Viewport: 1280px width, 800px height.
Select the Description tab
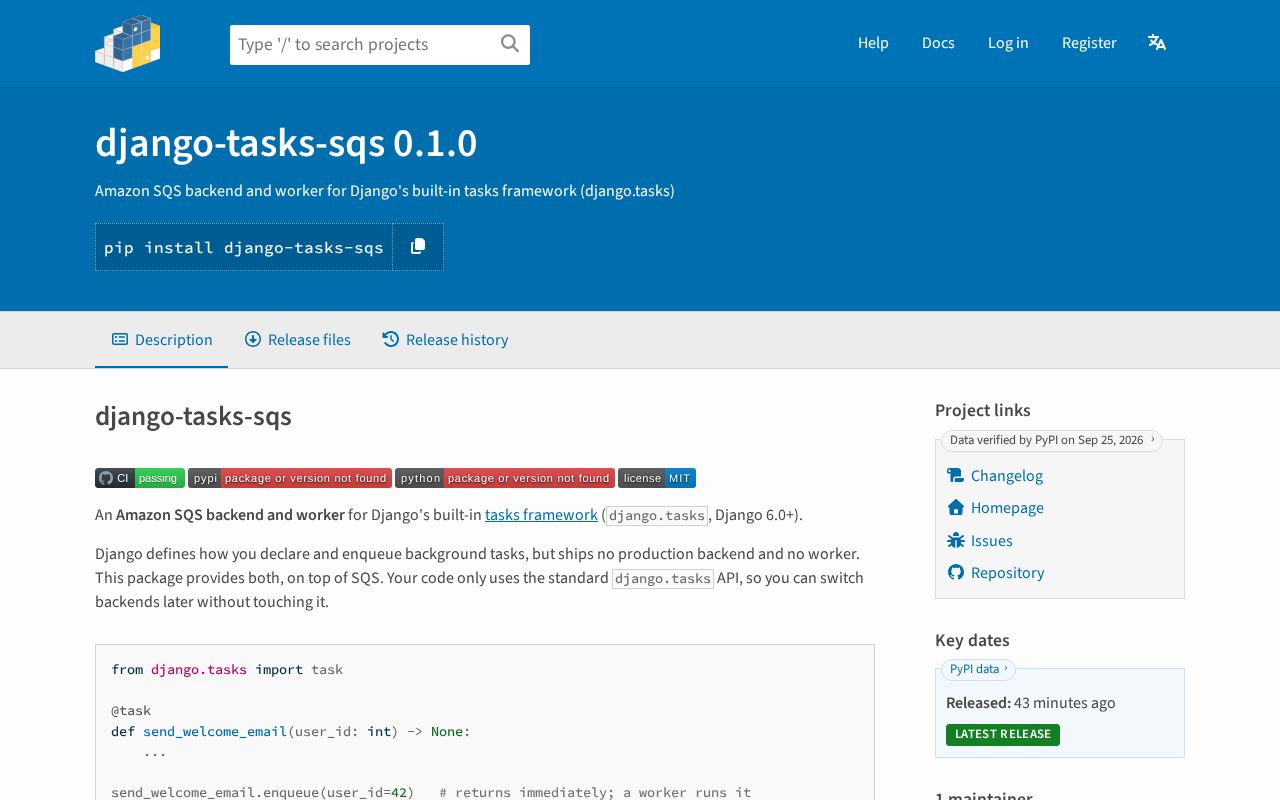click(162, 340)
